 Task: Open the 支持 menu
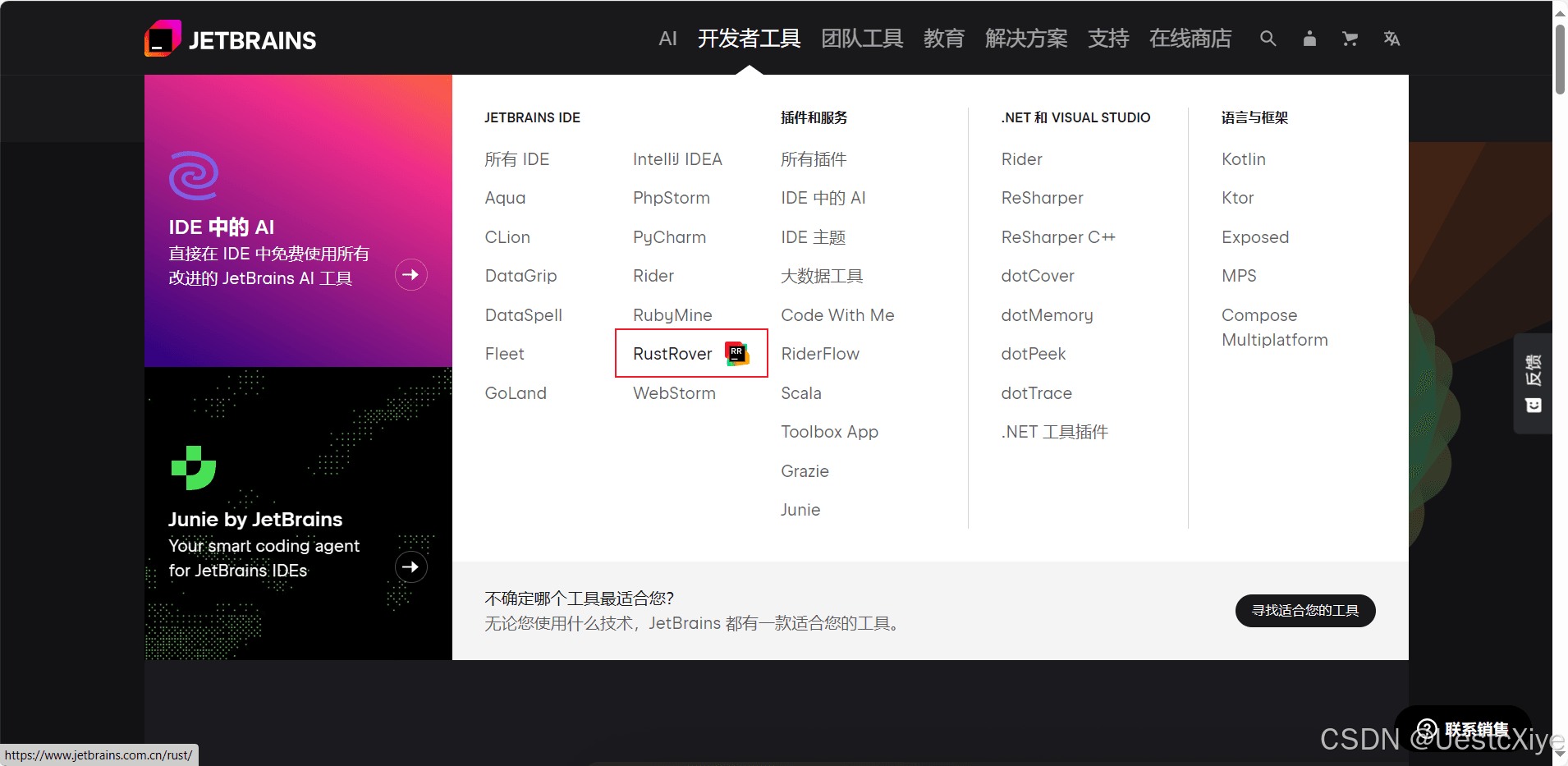point(1108,39)
